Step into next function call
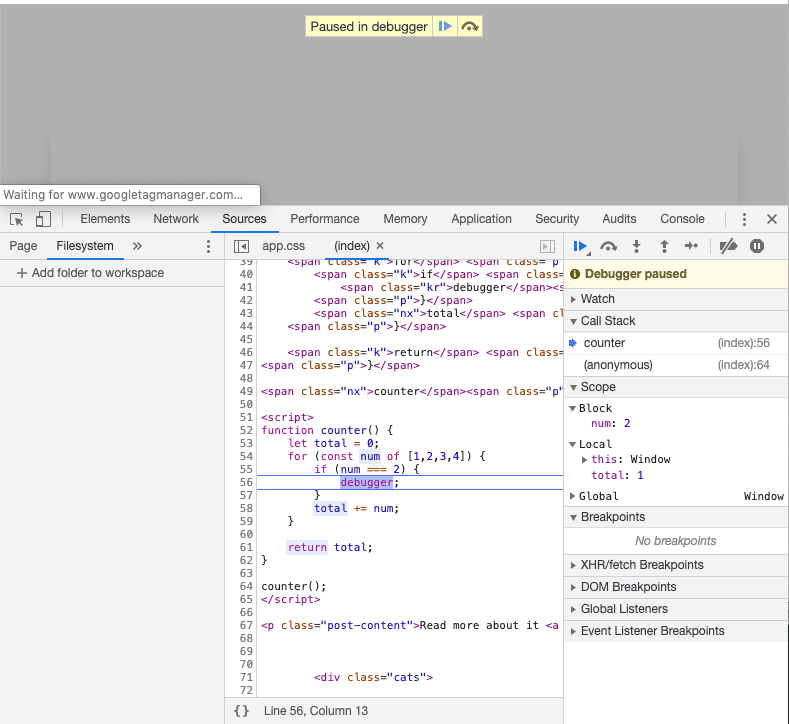Image resolution: width=789 pixels, height=724 pixels. [637, 246]
